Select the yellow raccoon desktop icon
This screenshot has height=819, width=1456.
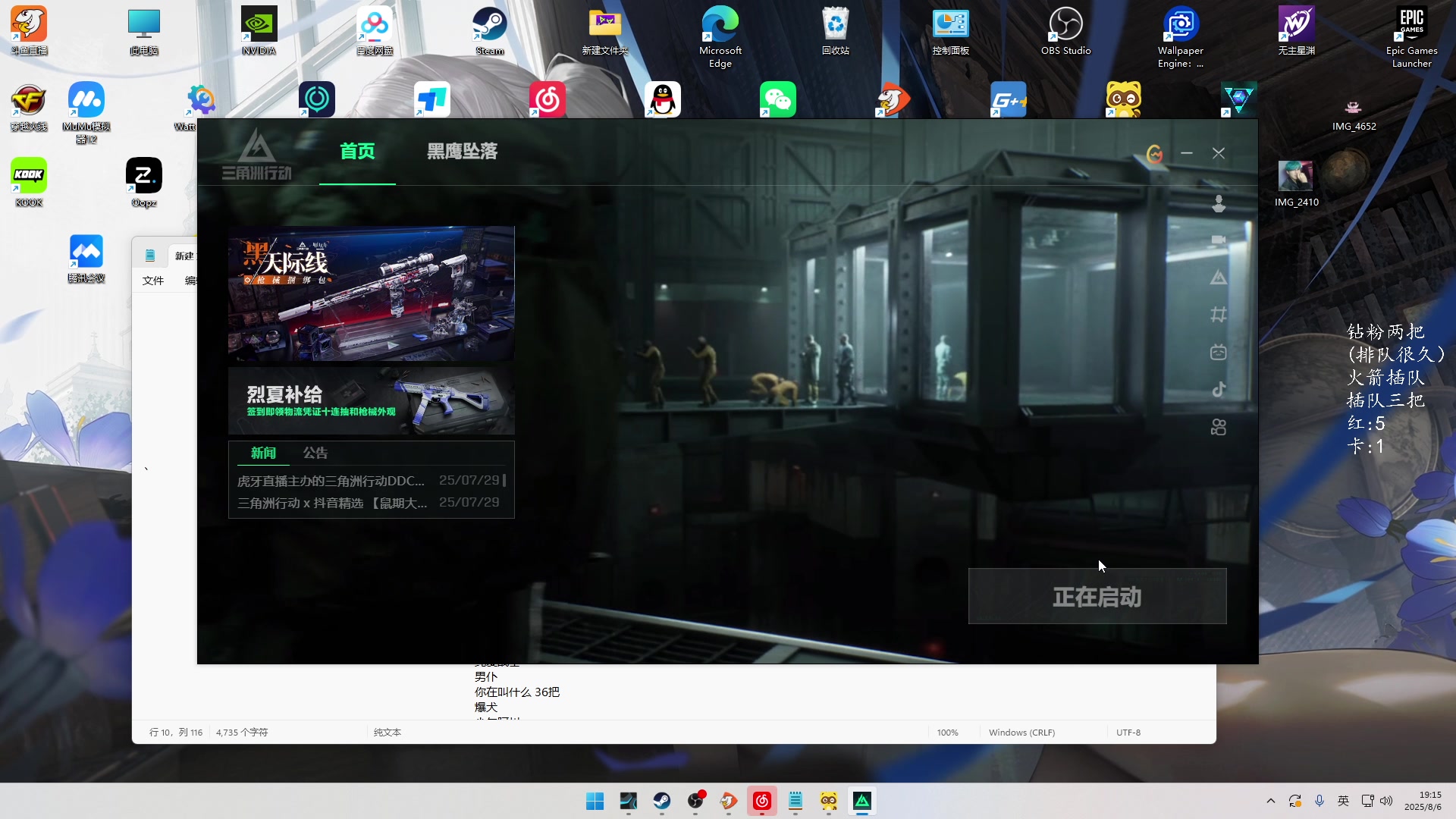(1124, 99)
